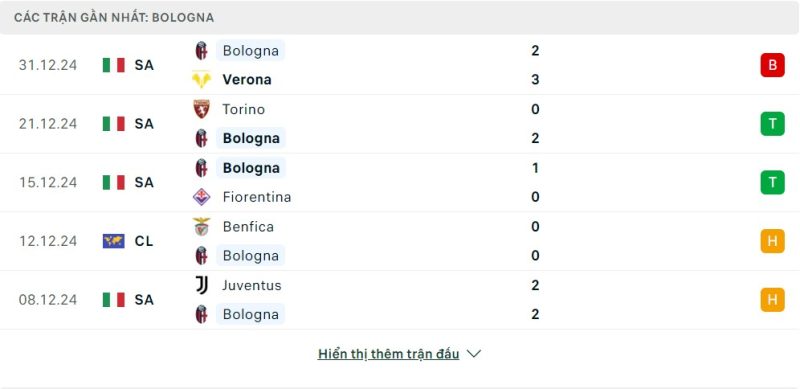Click the Benfica club crest icon
The image size is (800, 389).
click(202, 227)
